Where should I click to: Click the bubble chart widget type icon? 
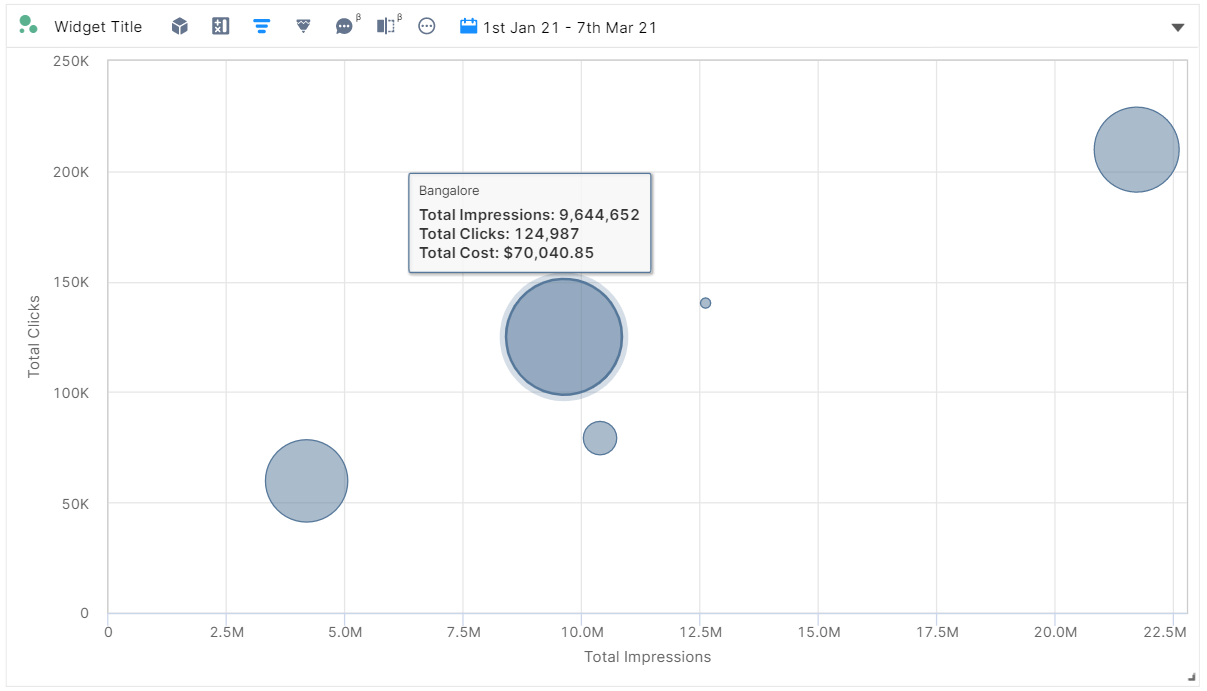(28, 25)
